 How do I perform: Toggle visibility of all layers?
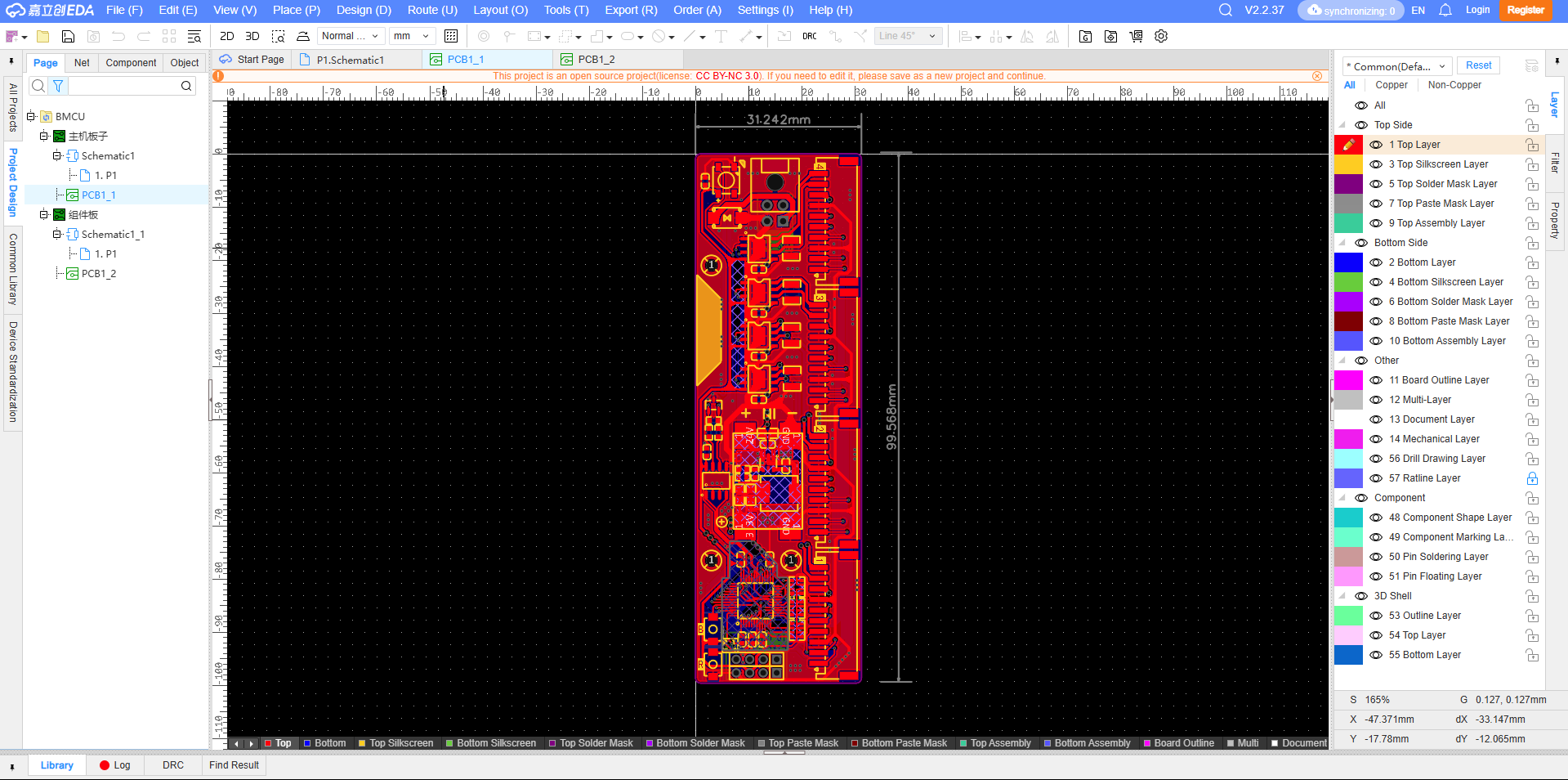(1361, 105)
